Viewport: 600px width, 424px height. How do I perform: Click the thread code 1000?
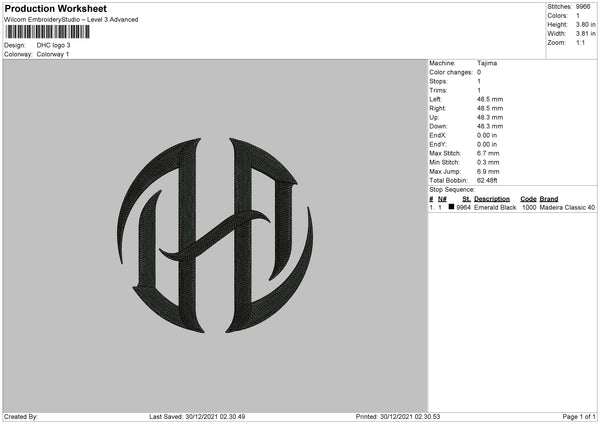click(x=529, y=208)
